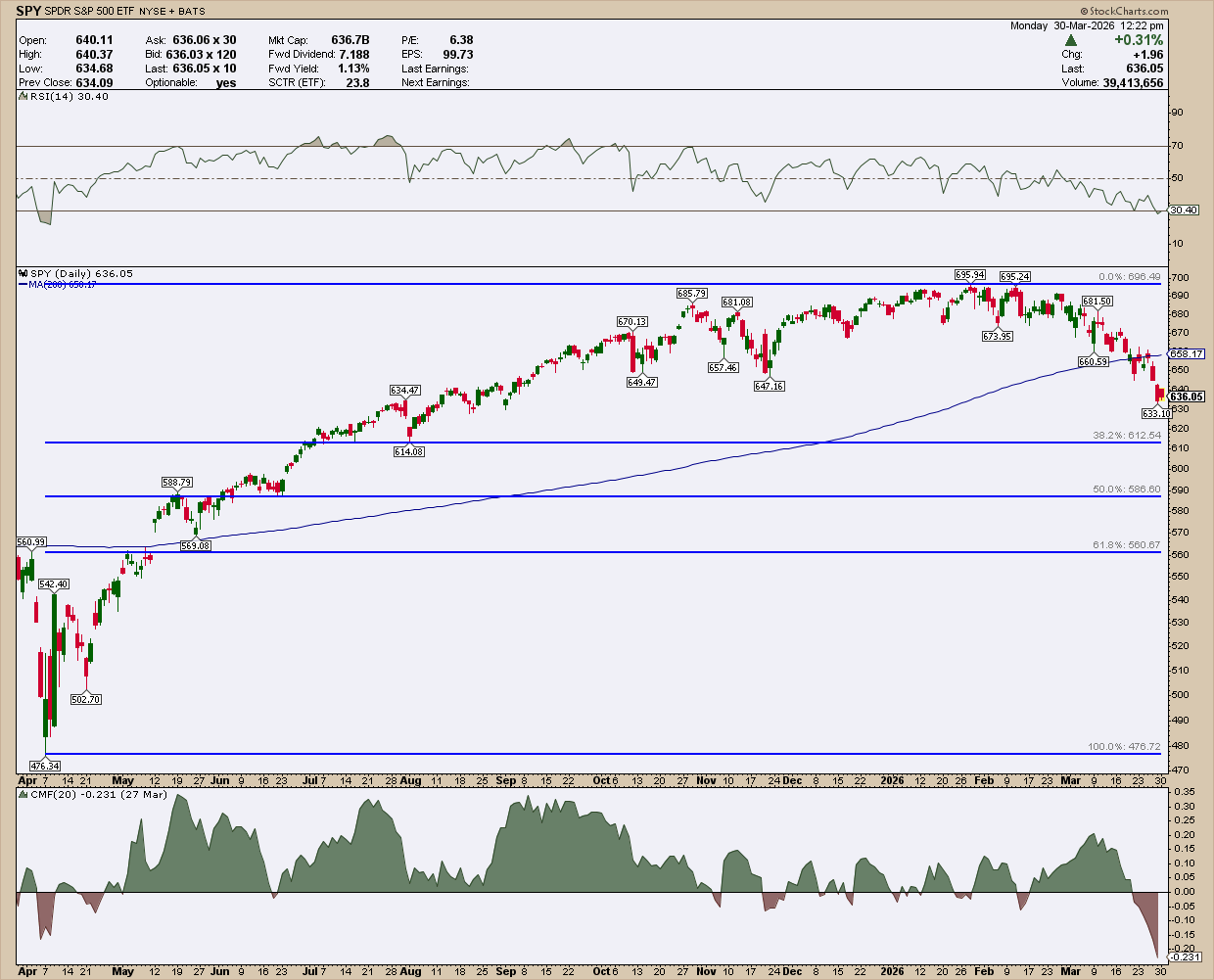Click the 560.99 price label
1214x980 pixels.
31,541
